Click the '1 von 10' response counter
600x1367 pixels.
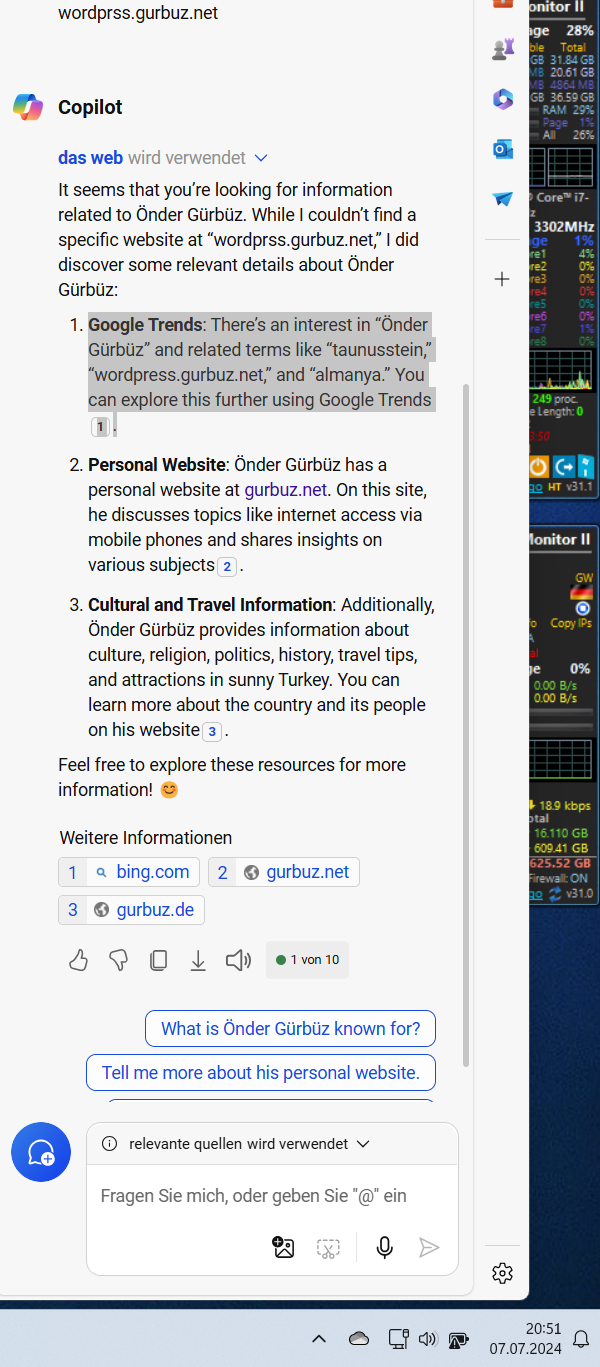(x=307, y=960)
